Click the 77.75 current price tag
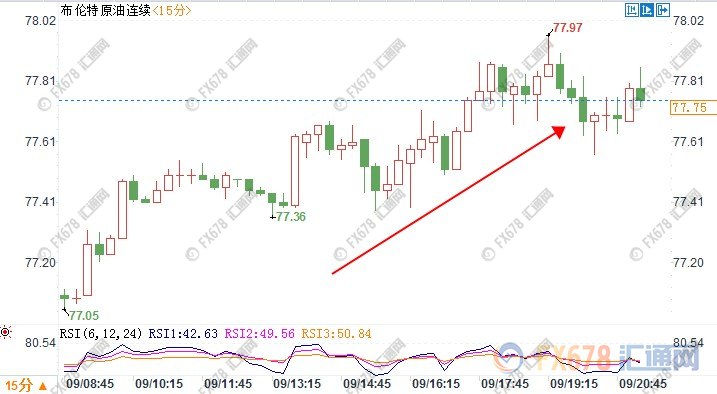 point(689,108)
